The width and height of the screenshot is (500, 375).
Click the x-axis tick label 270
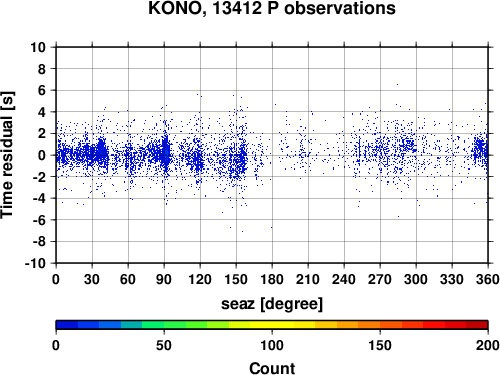(x=380, y=279)
